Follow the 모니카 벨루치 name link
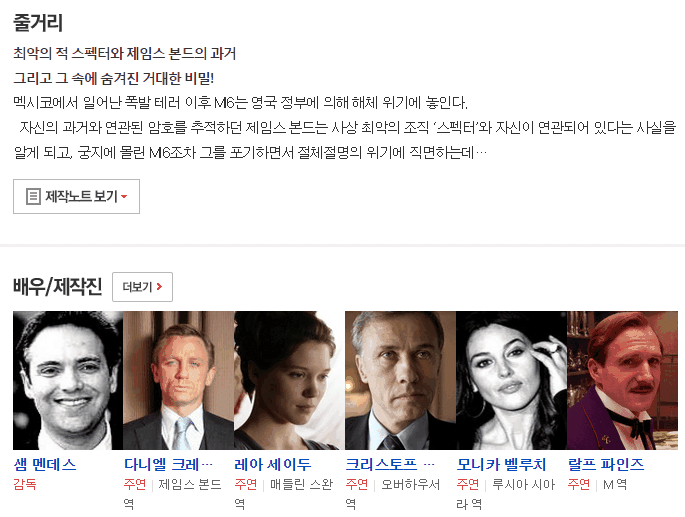 (501, 464)
